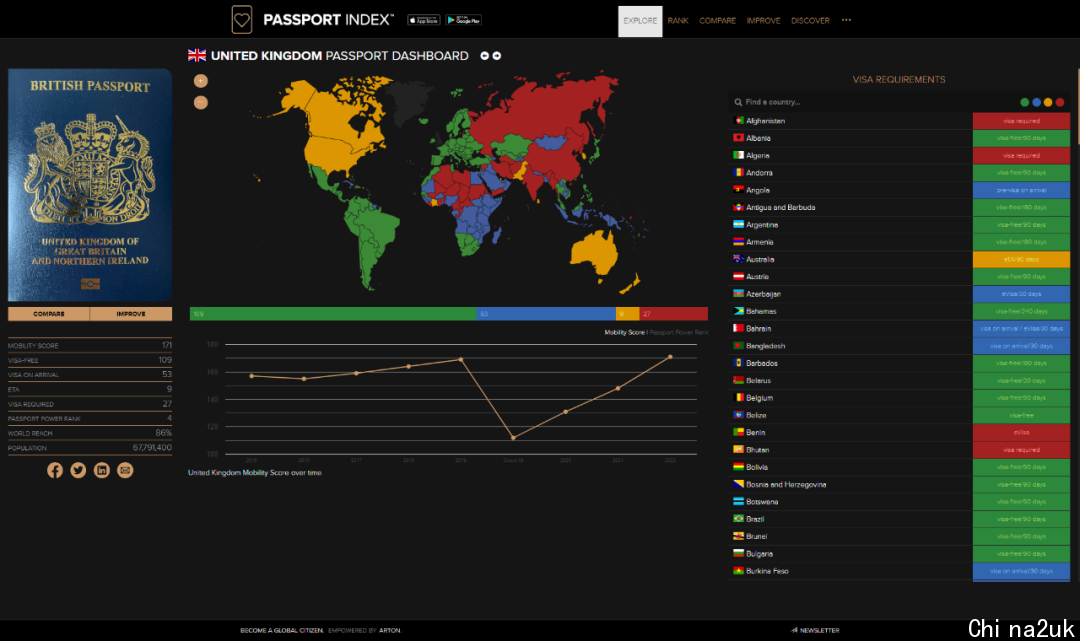The image size is (1080, 641).
Task: Click the chart's final peak data point
Action: point(670,357)
